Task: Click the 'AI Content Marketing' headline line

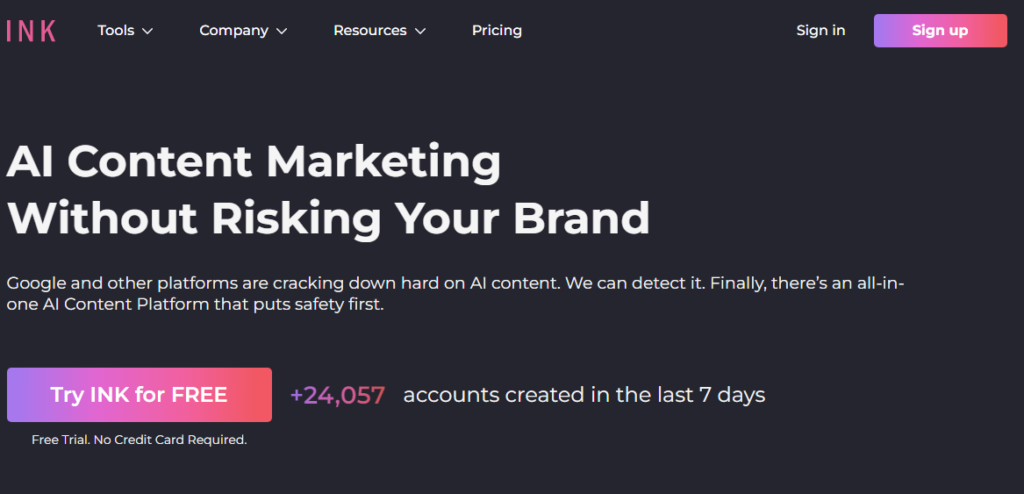Action: pos(254,162)
